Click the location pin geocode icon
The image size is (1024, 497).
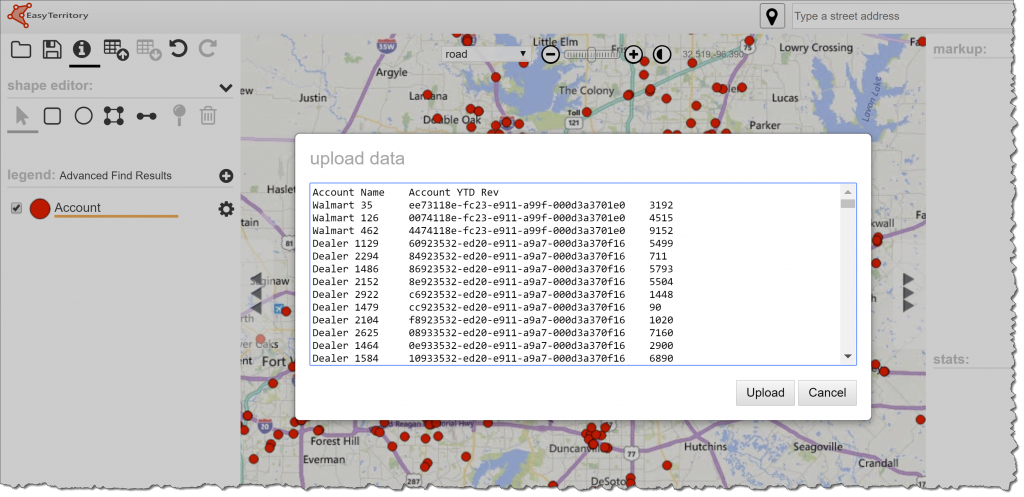[x=772, y=16]
